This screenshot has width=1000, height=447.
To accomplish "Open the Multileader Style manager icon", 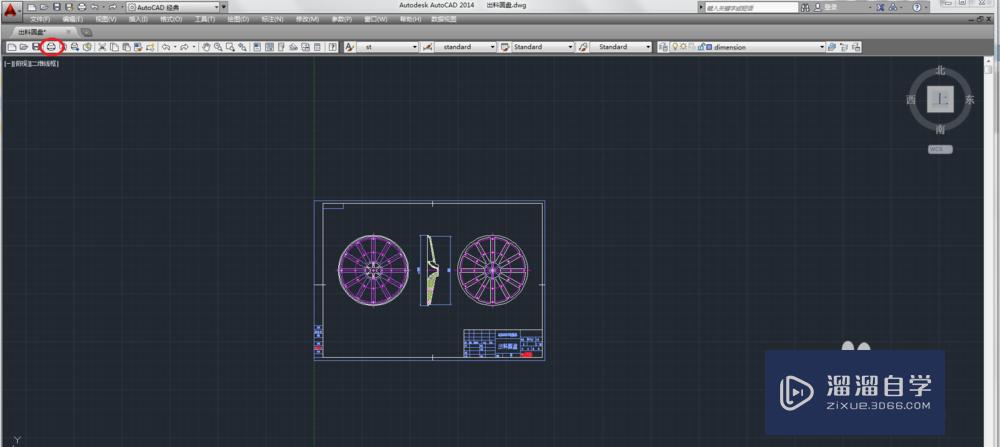I will point(583,47).
